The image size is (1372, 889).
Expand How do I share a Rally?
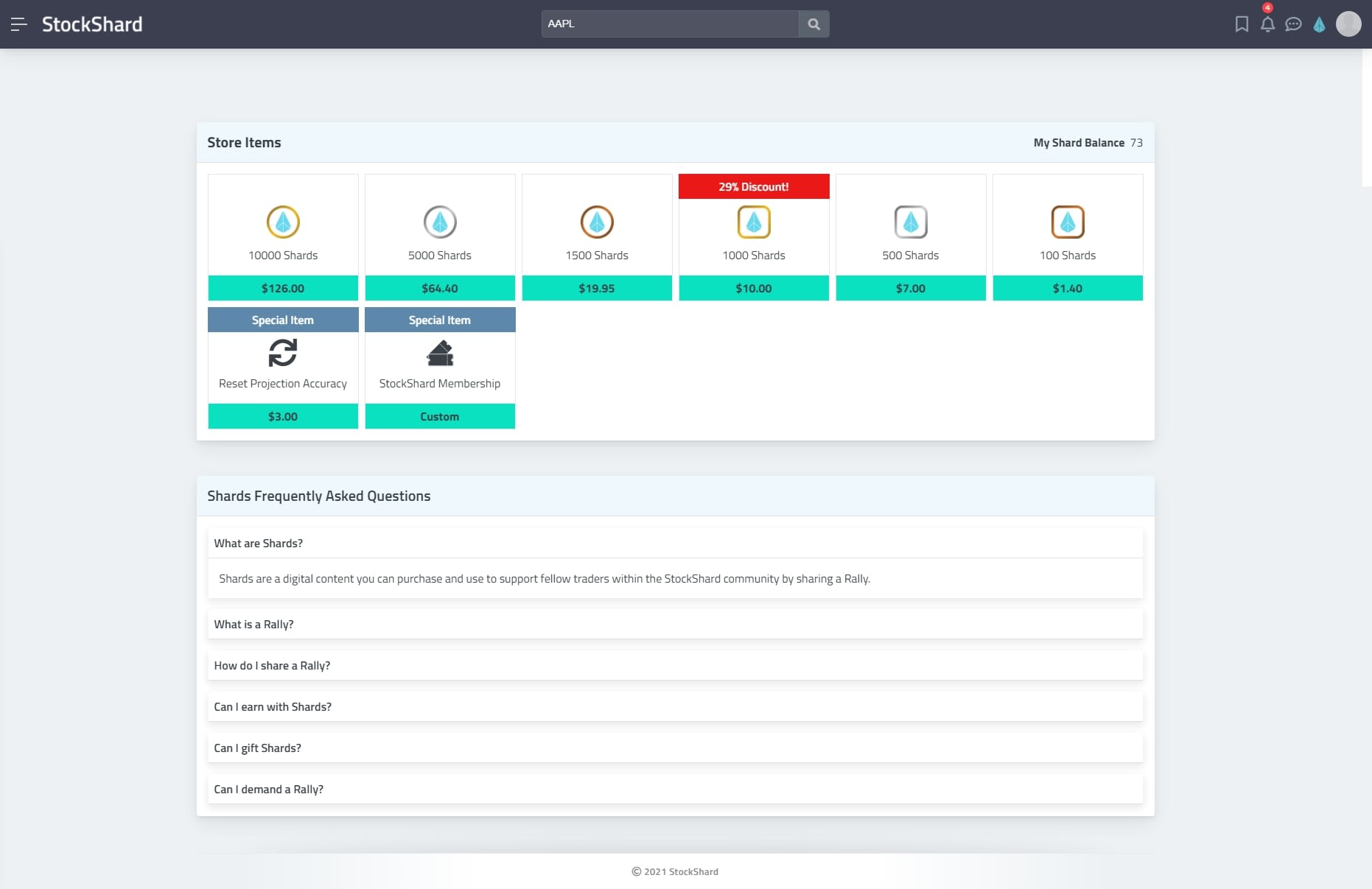[x=675, y=665]
